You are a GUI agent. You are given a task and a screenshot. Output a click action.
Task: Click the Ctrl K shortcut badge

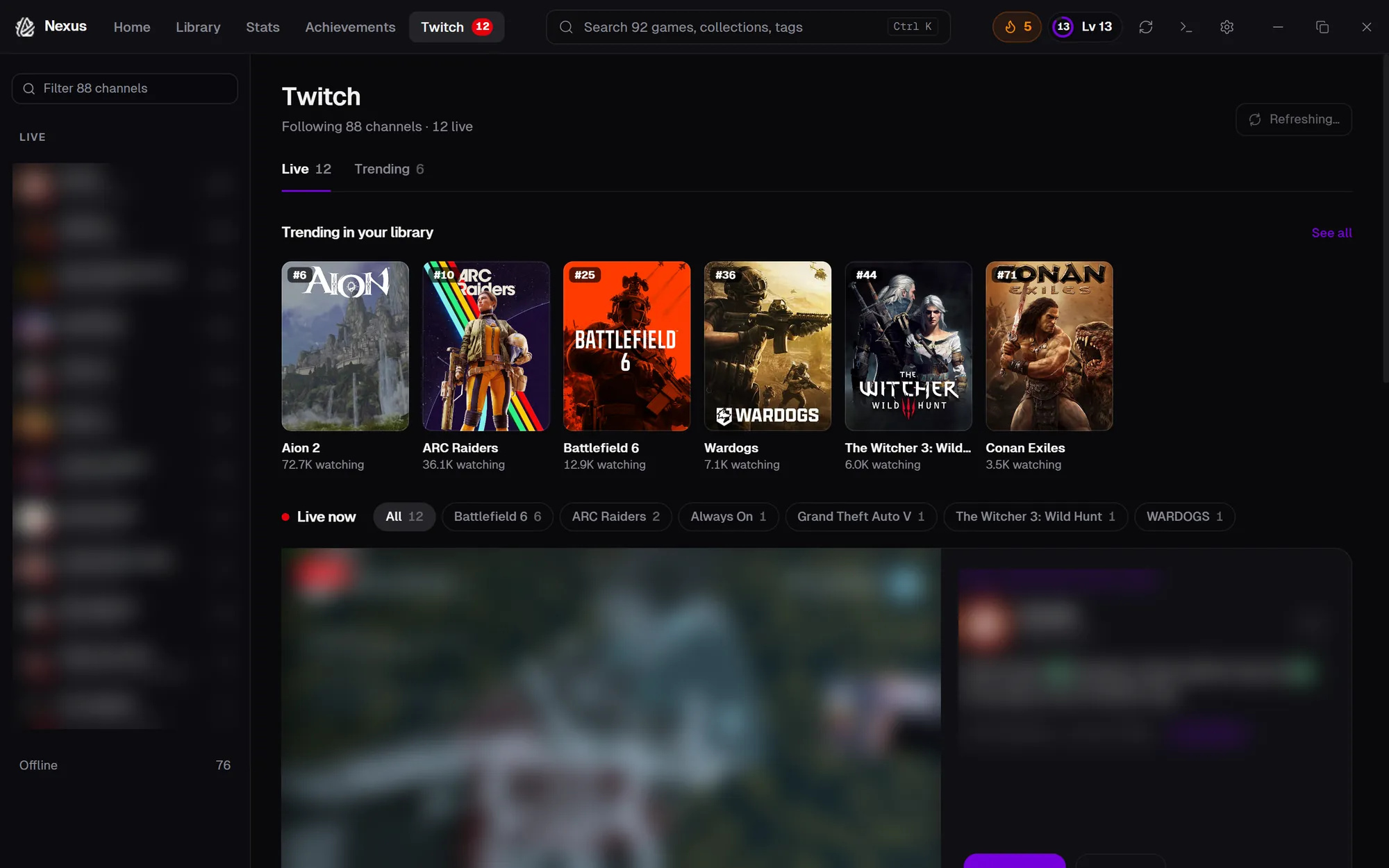tap(913, 26)
